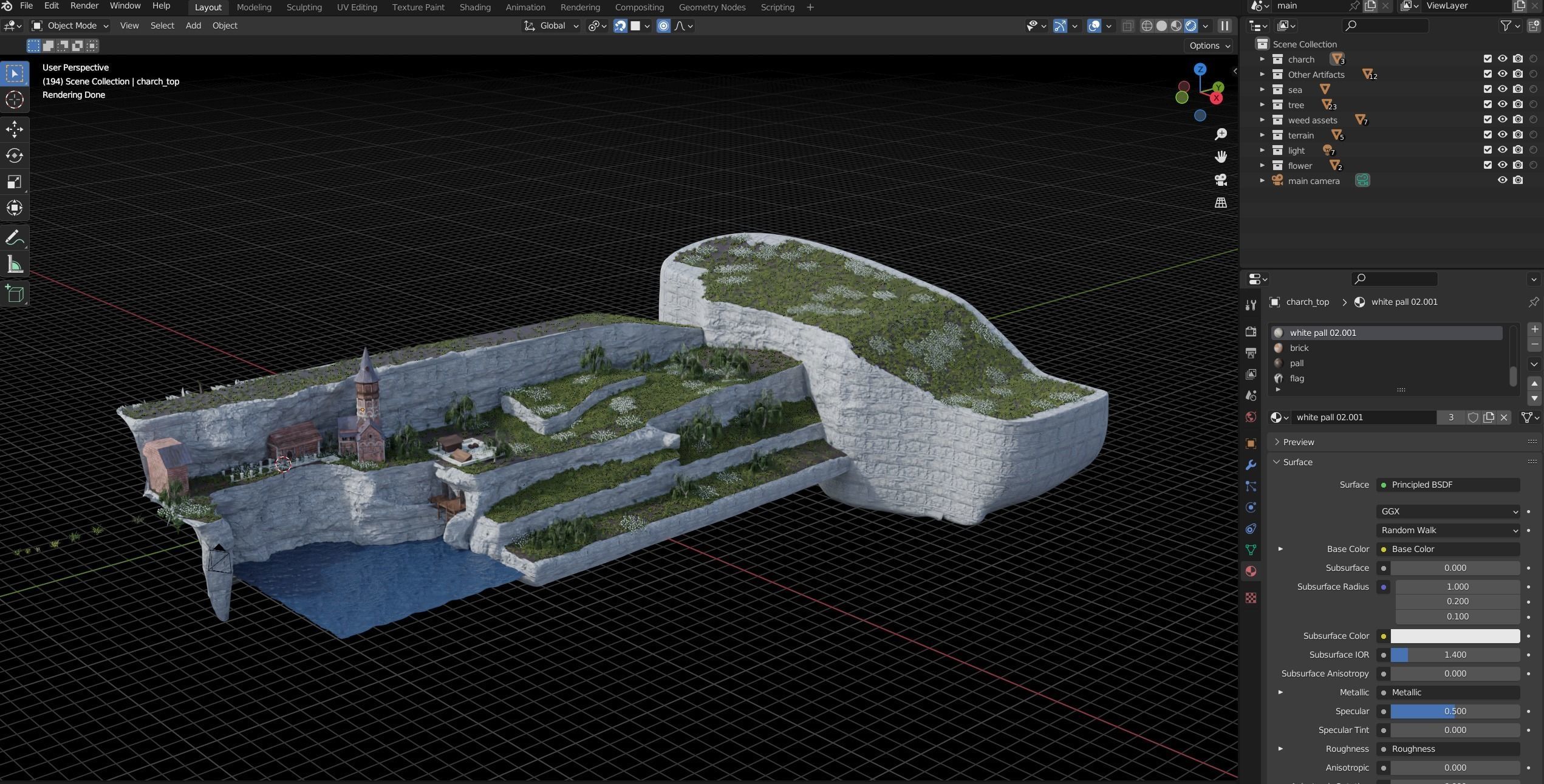The image size is (1544, 784).
Task: Open the Object Mode dropdown
Action: [x=70, y=26]
